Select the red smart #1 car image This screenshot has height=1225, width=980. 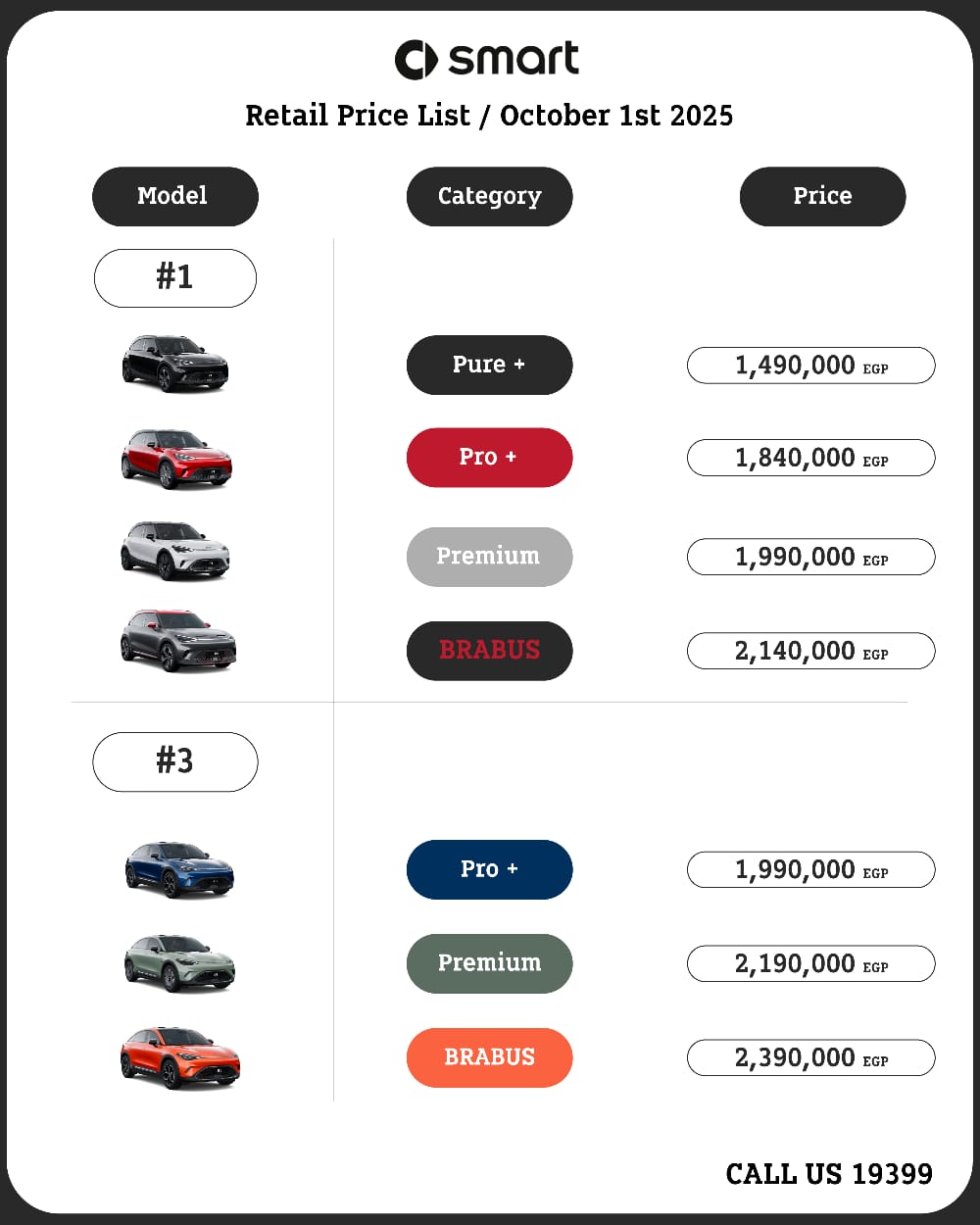coord(176,459)
